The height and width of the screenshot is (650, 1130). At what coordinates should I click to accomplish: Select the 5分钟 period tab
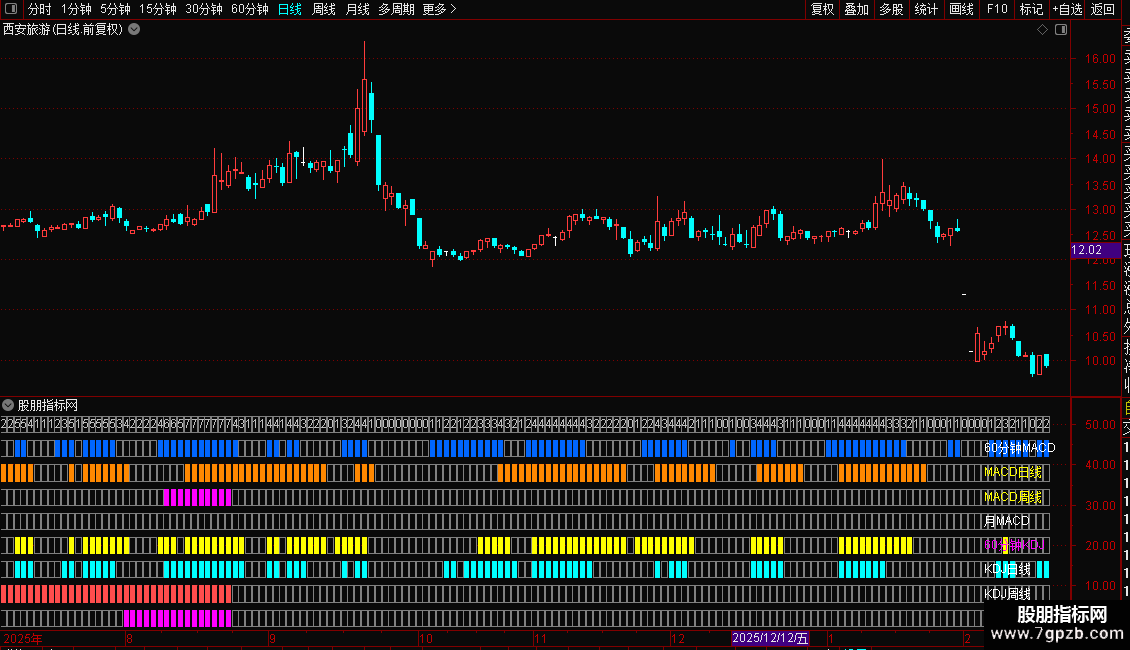click(115, 9)
